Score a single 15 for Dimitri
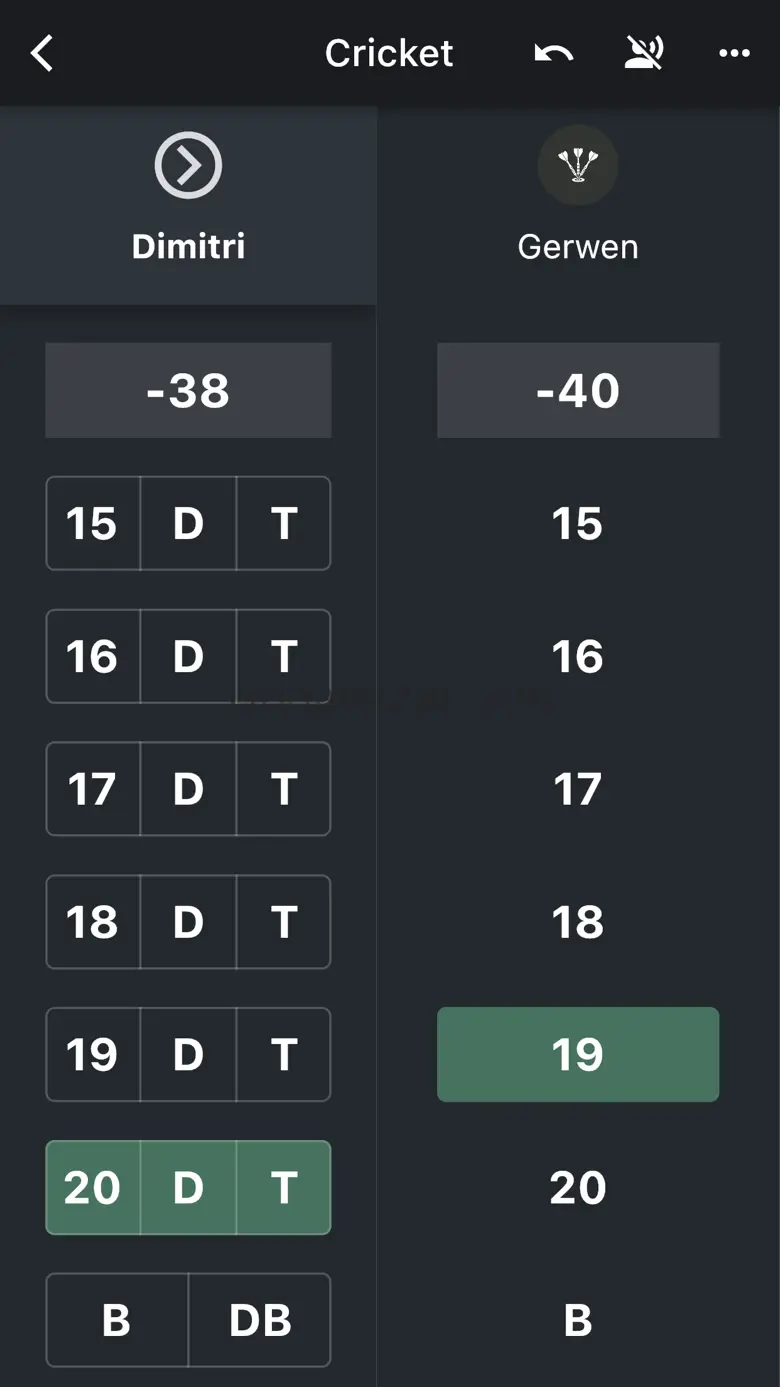780x1387 pixels. [92, 524]
